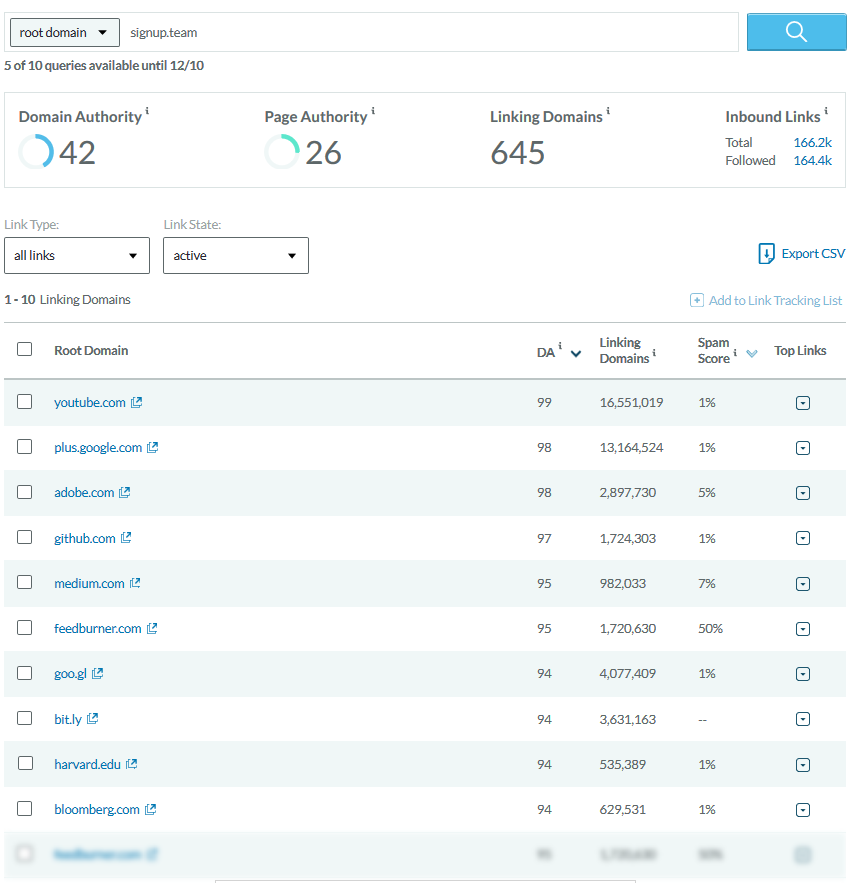Click the medium.com domain link
The width and height of the screenshot is (856, 883).
click(89, 583)
